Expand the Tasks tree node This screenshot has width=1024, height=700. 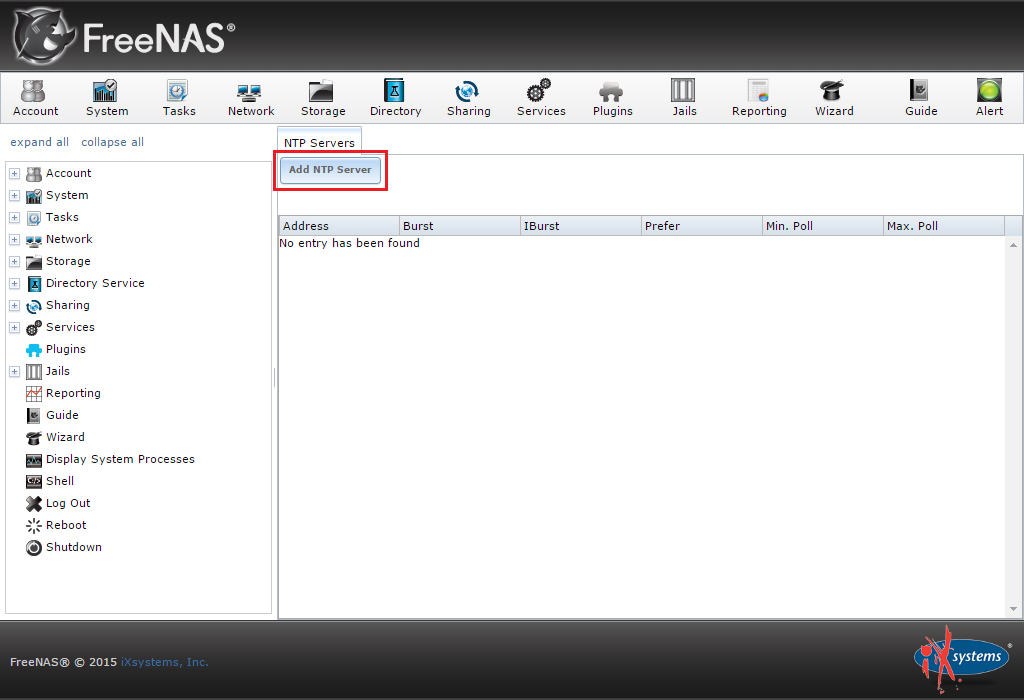(14, 217)
